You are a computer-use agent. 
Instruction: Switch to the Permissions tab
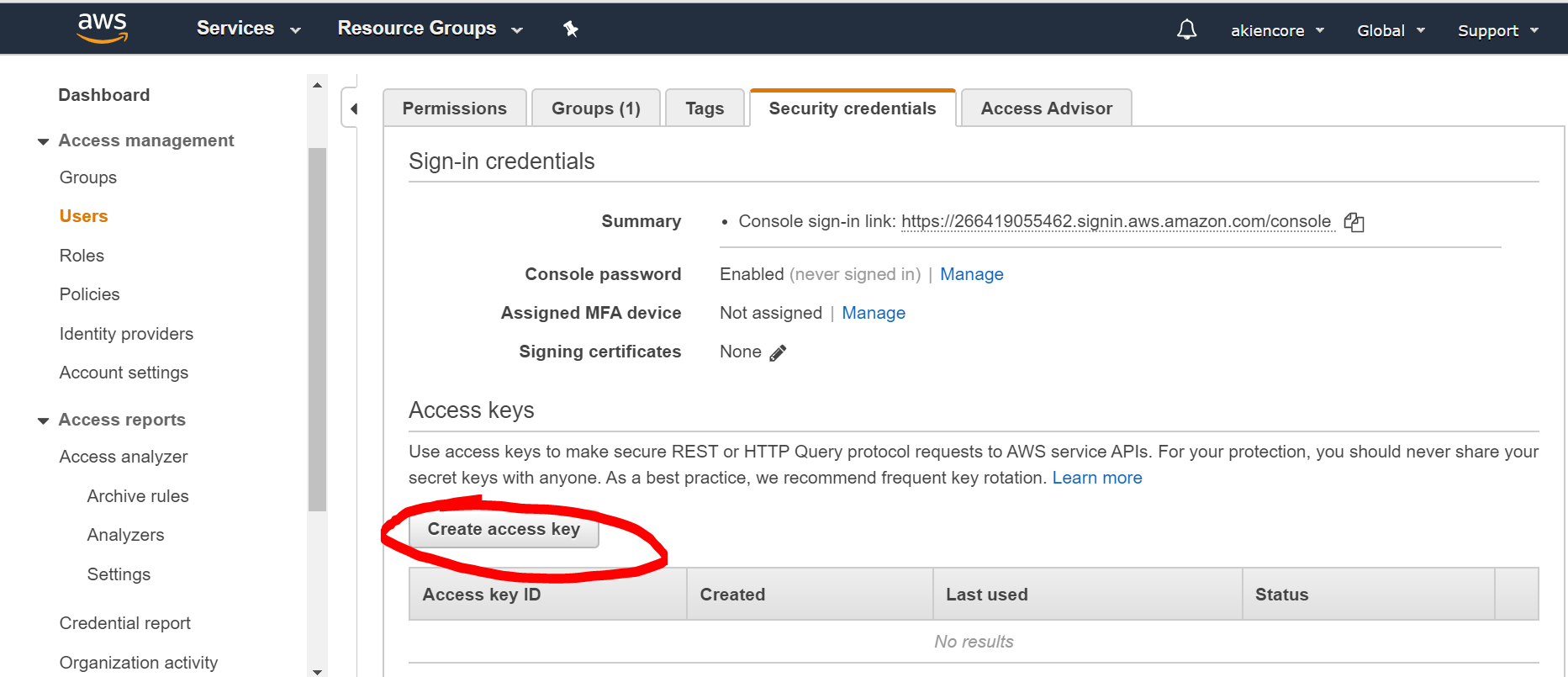point(454,108)
